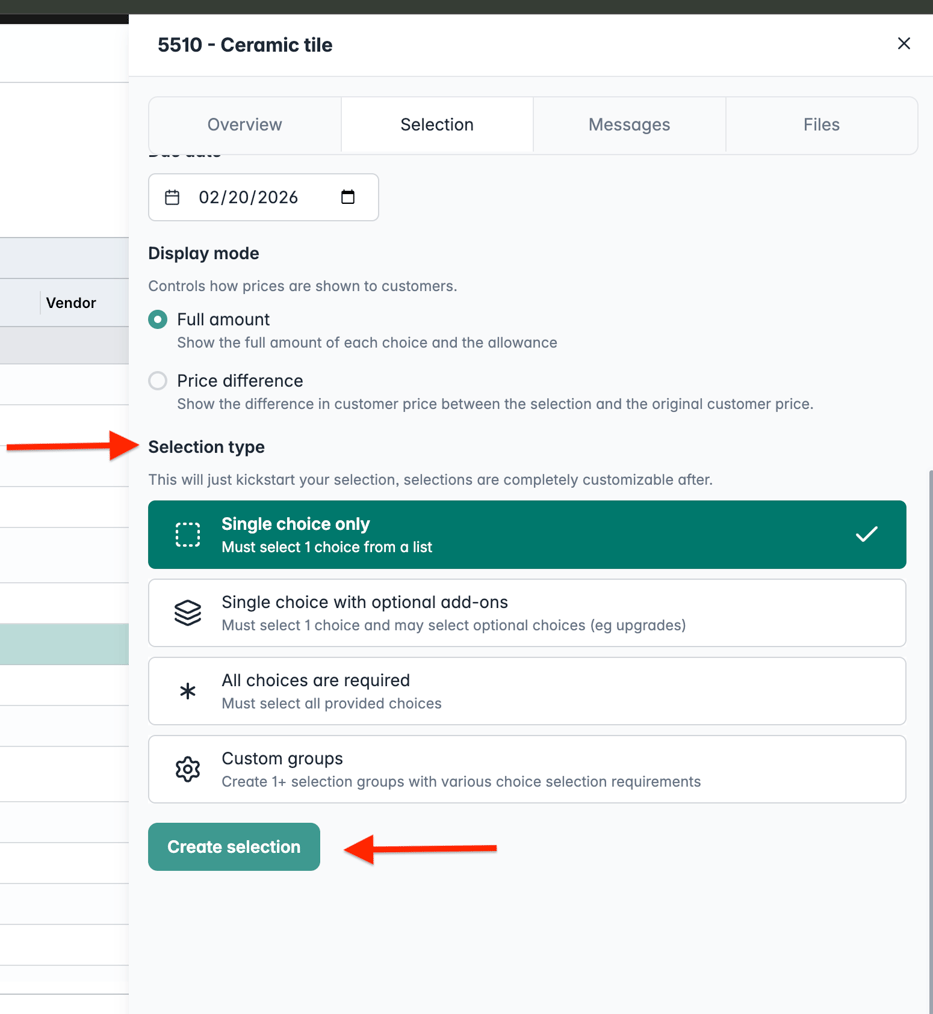Image resolution: width=933 pixels, height=1014 pixels.
Task: Select the Full amount radio button
Action: 158,319
